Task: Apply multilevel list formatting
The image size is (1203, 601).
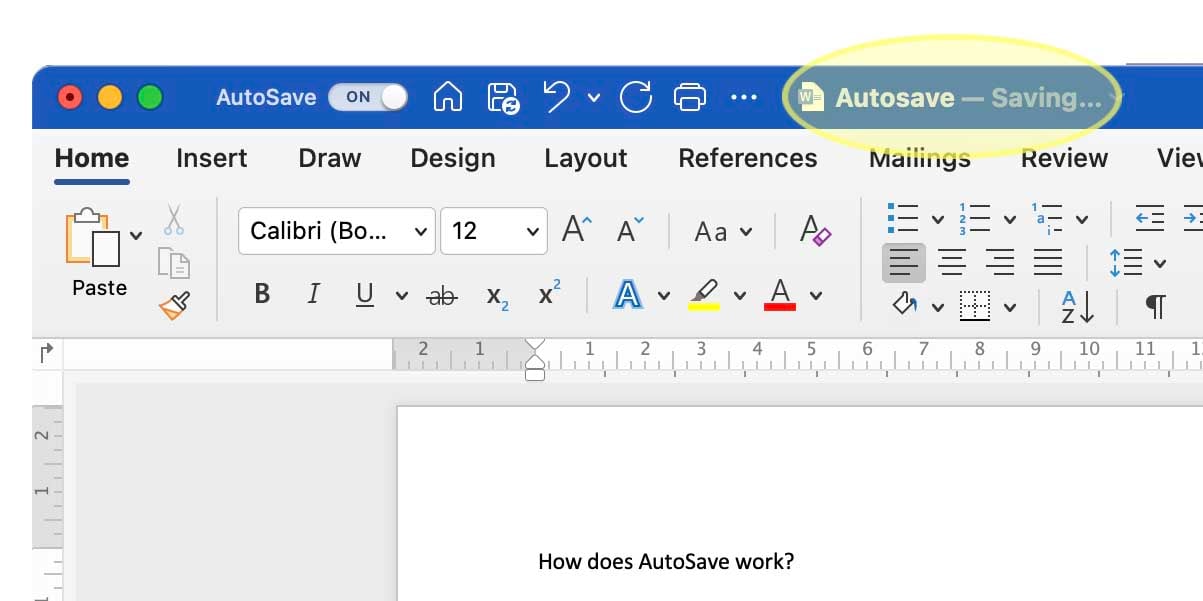Action: coord(1047,217)
